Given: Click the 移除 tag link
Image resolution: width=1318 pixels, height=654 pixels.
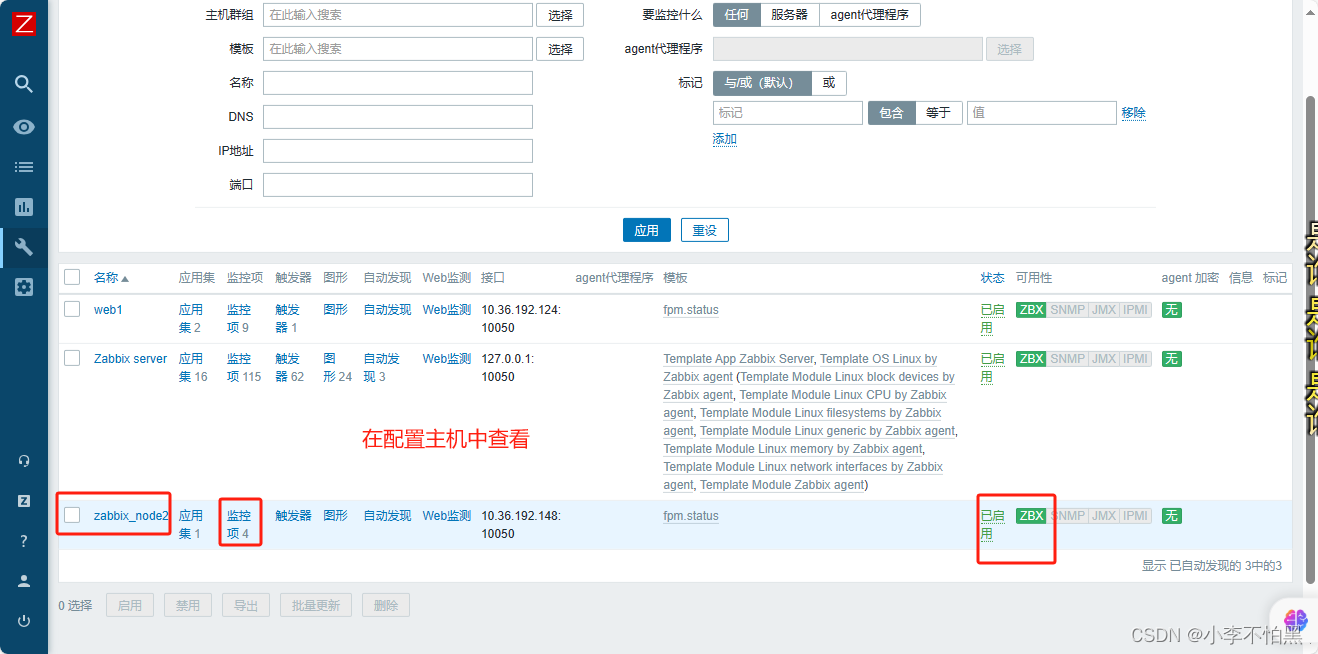Looking at the screenshot, I should click(1134, 113).
